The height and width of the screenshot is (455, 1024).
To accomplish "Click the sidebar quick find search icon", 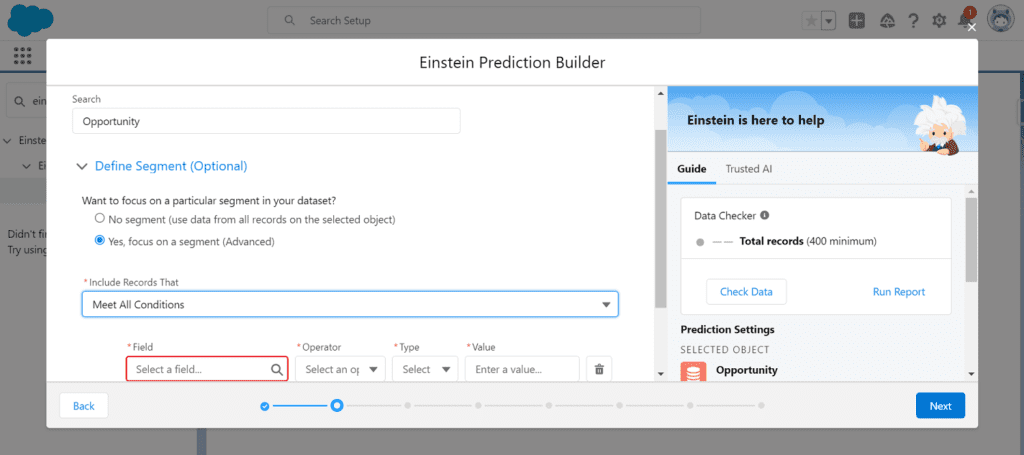I will (x=22, y=101).
